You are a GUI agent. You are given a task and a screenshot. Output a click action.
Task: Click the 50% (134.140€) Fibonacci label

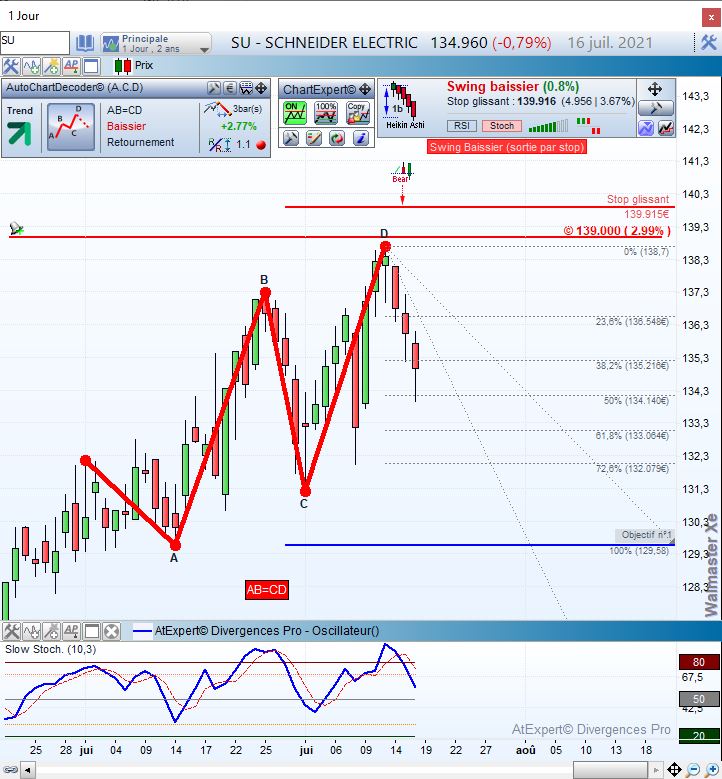[636, 400]
